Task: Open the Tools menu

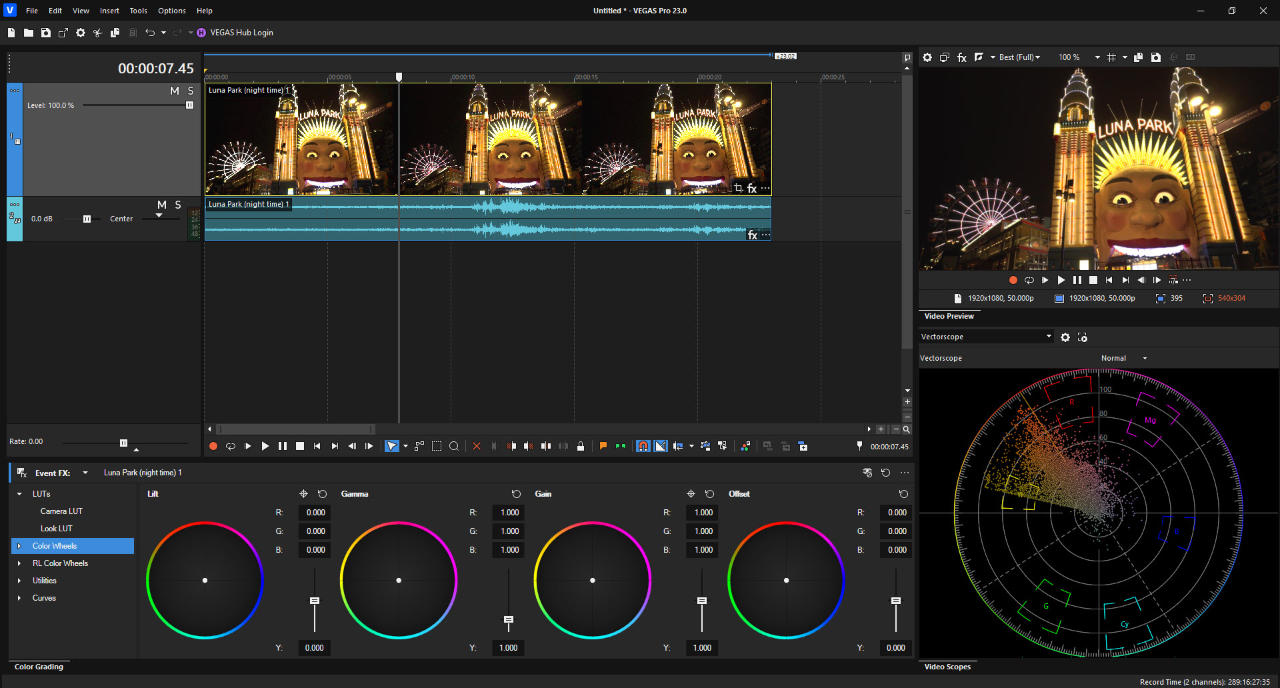Action: [x=138, y=10]
